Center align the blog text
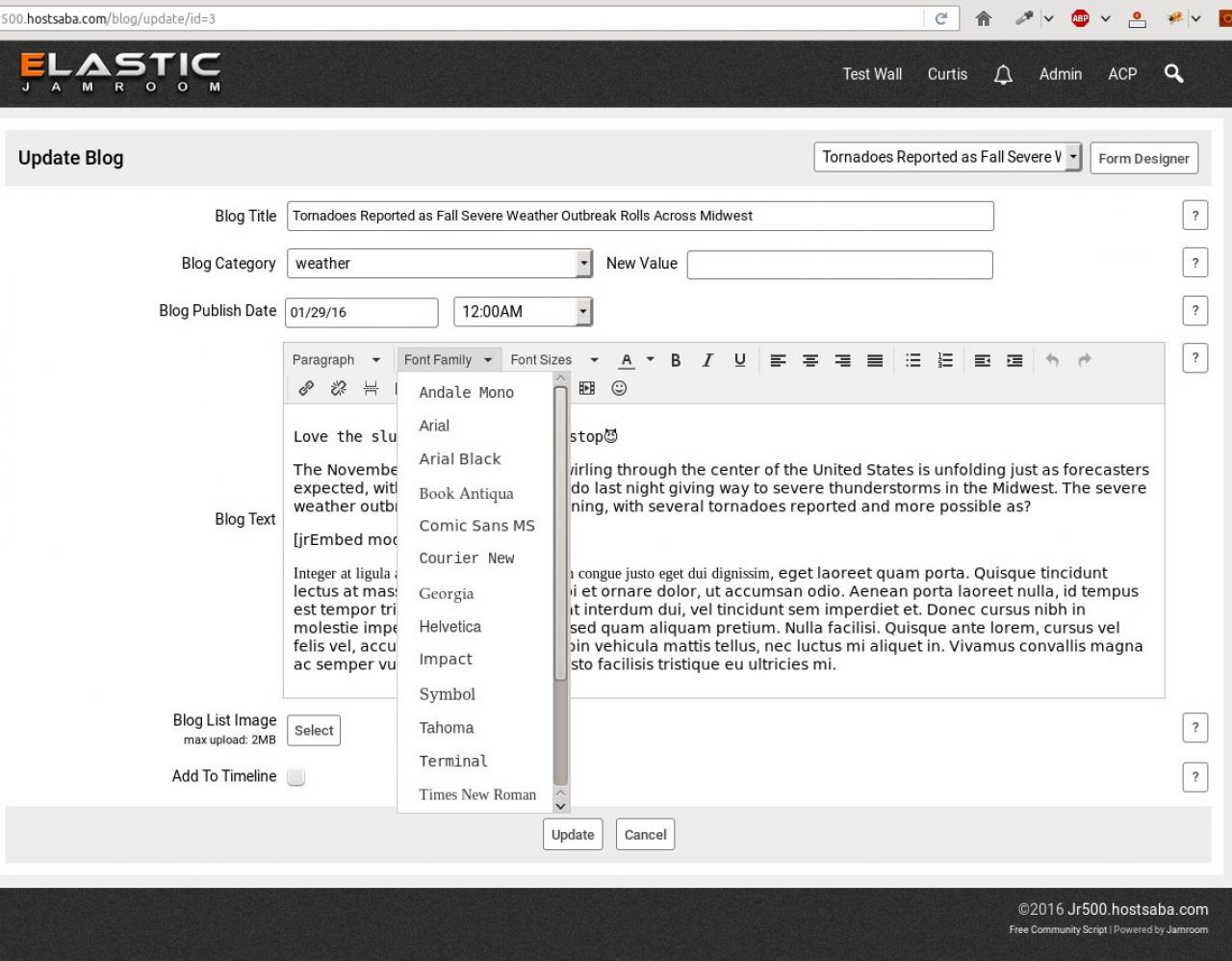This screenshot has height=961, width=1232. click(810, 360)
